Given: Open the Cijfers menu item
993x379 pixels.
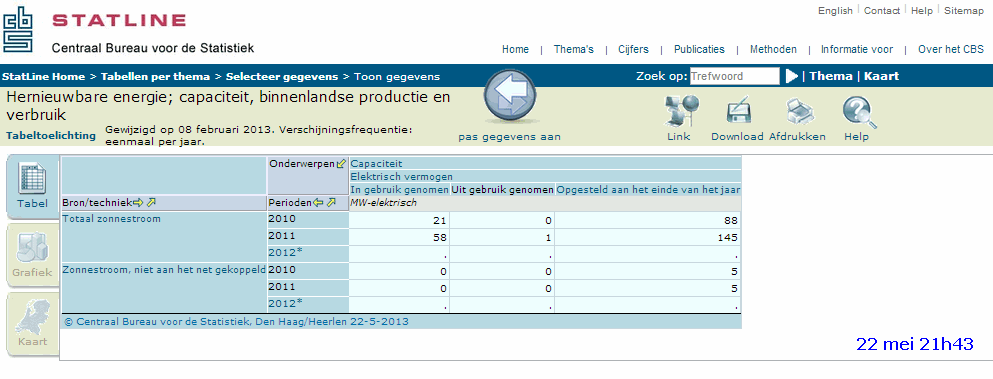Looking at the screenshot, I should point(633,49).
